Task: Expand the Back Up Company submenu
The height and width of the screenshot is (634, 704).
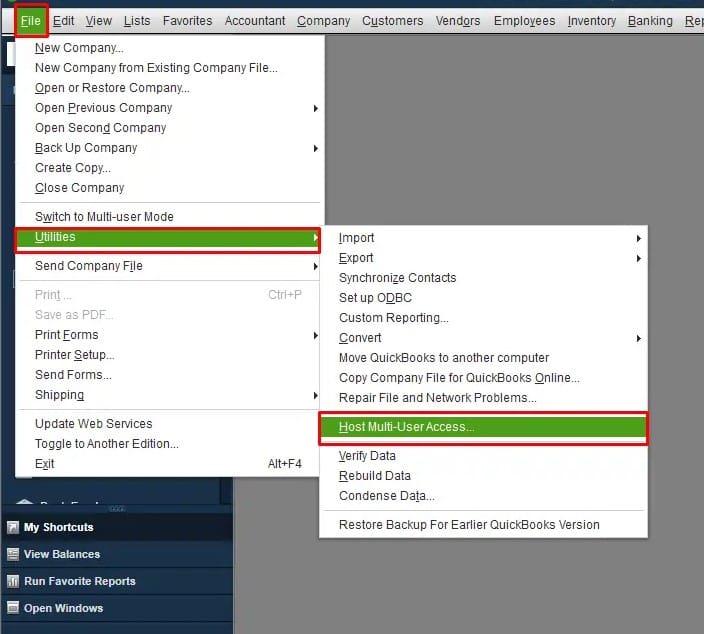Action: (x=169, y=148)
